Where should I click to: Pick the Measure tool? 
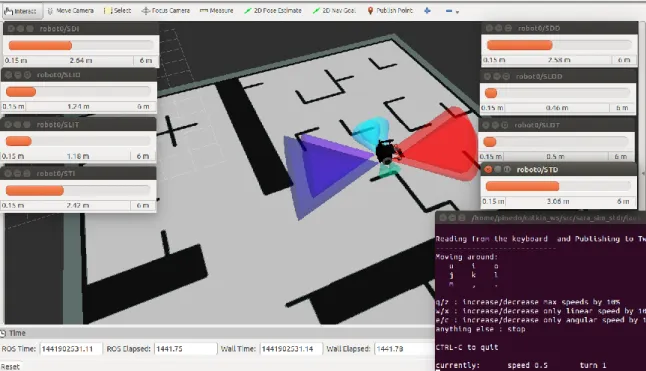[x=216, y=11]
